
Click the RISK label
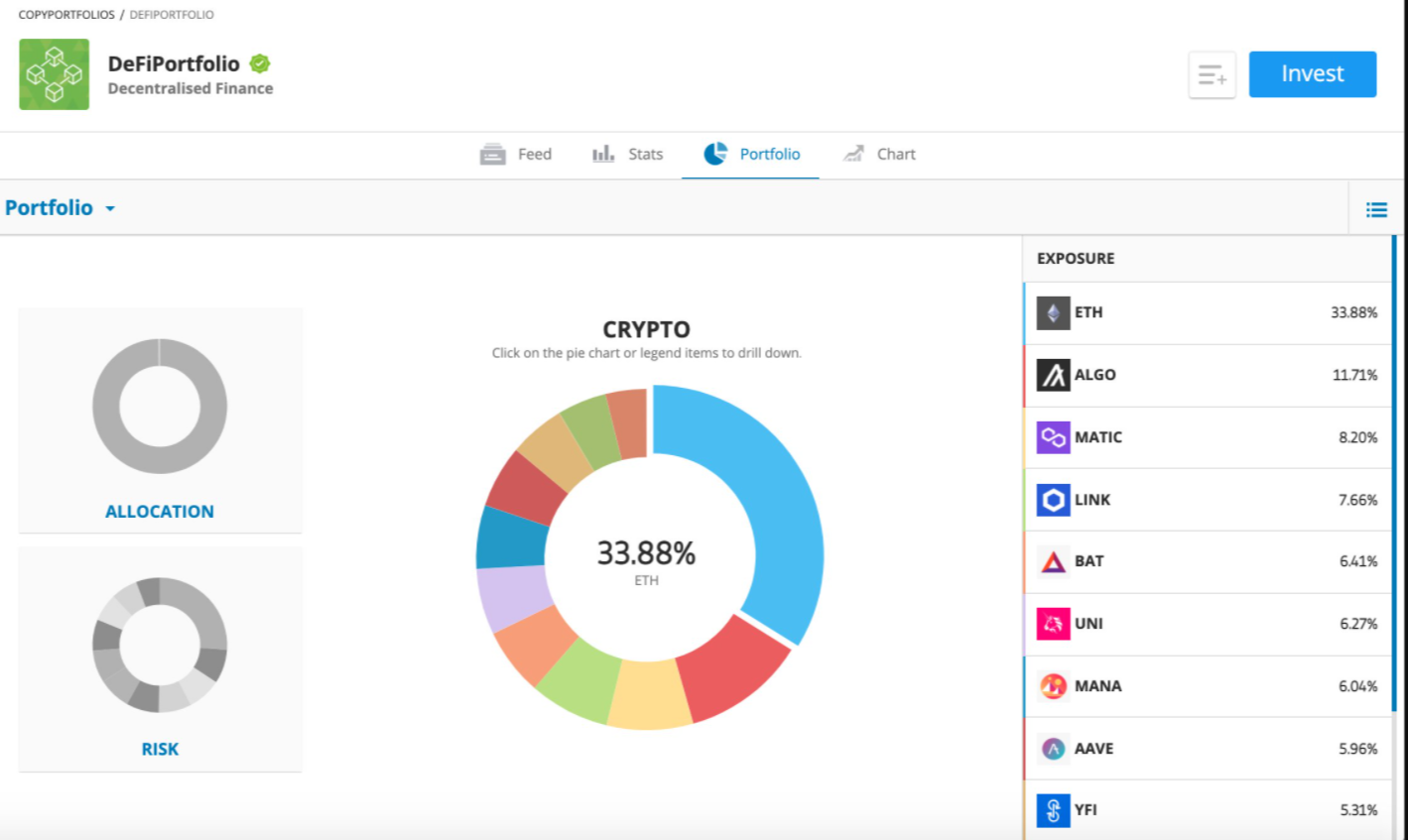160,749
